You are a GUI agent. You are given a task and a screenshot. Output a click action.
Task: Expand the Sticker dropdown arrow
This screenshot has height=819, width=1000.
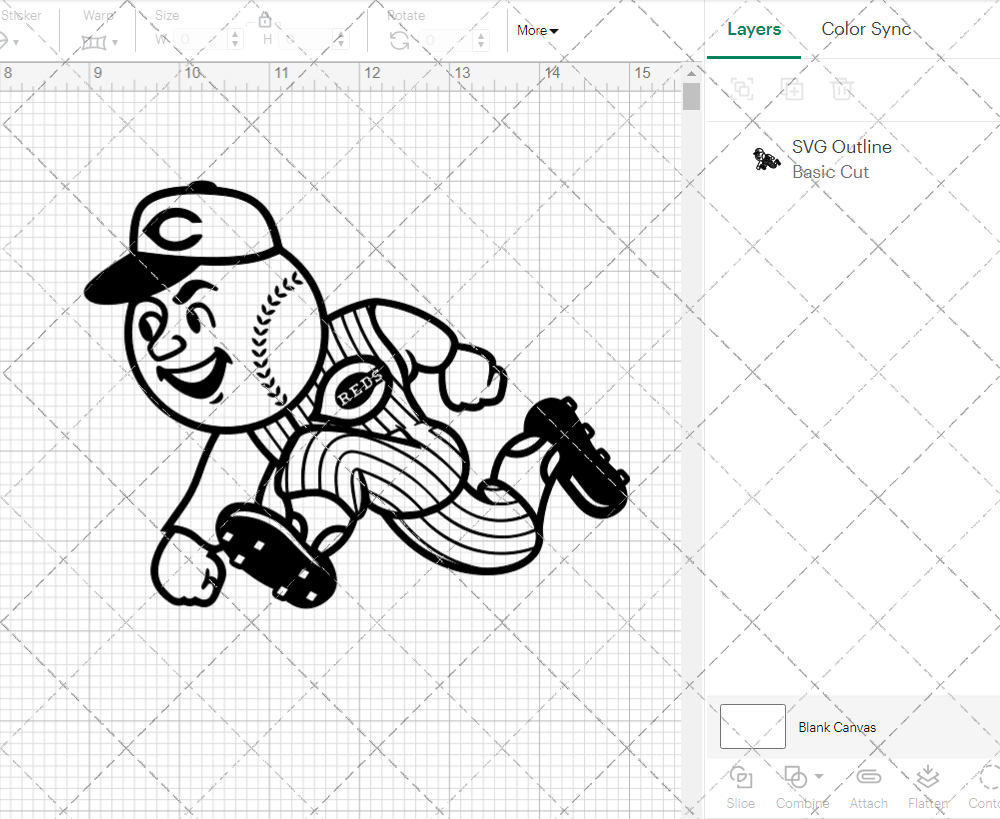[16, 43]
